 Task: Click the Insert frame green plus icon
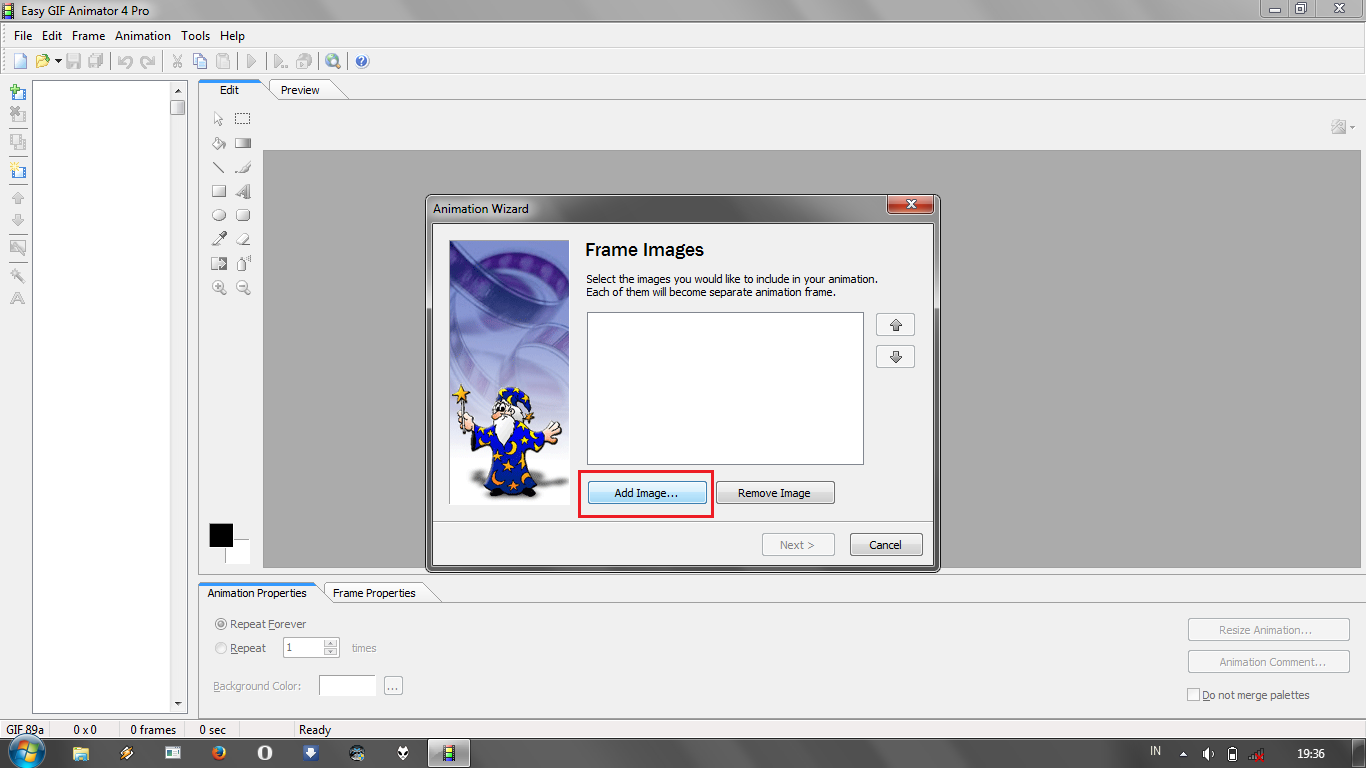pyautogui.click(x=17, y=92)
